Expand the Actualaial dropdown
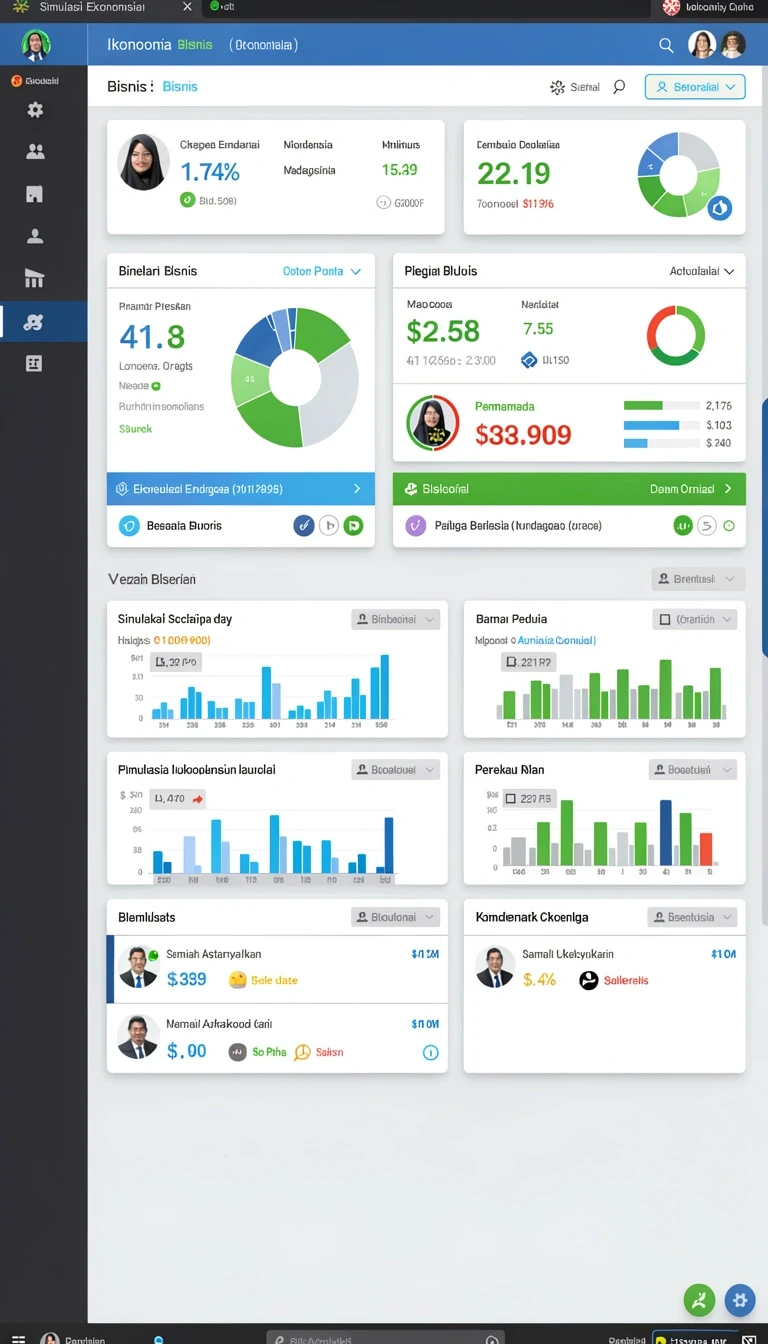Image resolution: width=768 pixels, height=1344 pixels. click(x=702, y=271)
